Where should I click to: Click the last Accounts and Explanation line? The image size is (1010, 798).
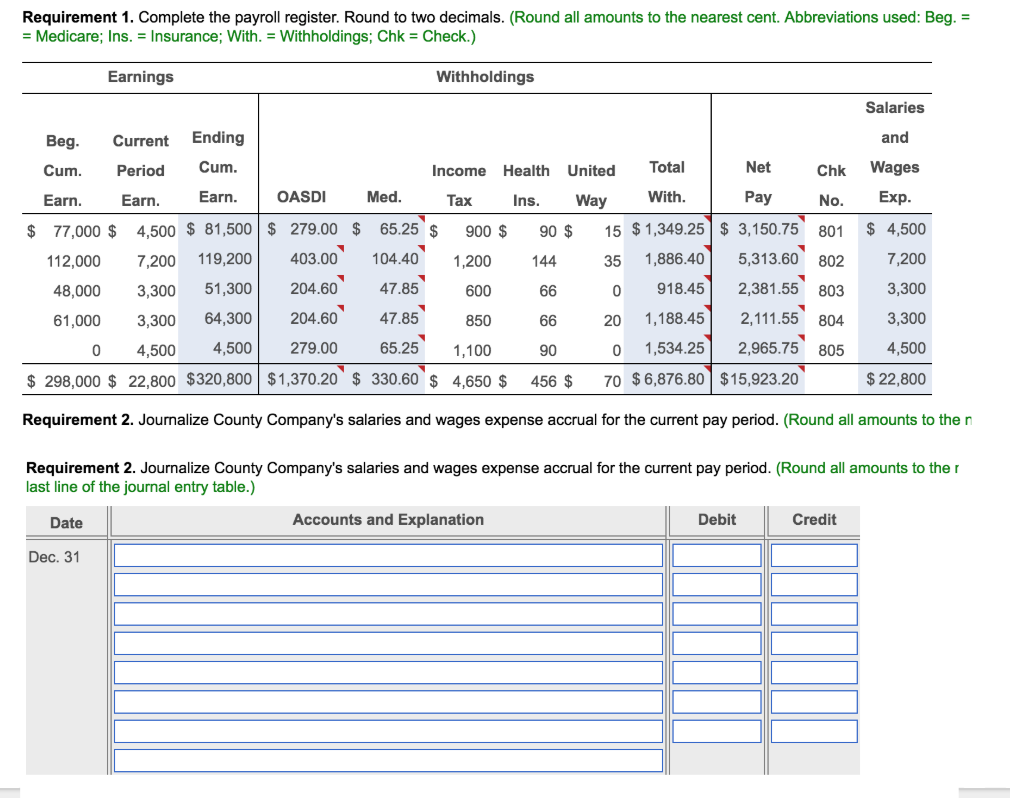point(390,760)
